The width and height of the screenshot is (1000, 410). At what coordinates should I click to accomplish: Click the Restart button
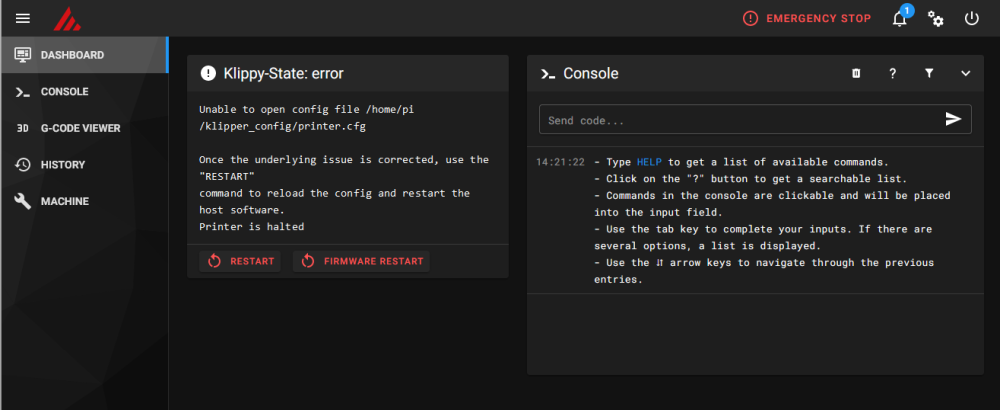240,261
